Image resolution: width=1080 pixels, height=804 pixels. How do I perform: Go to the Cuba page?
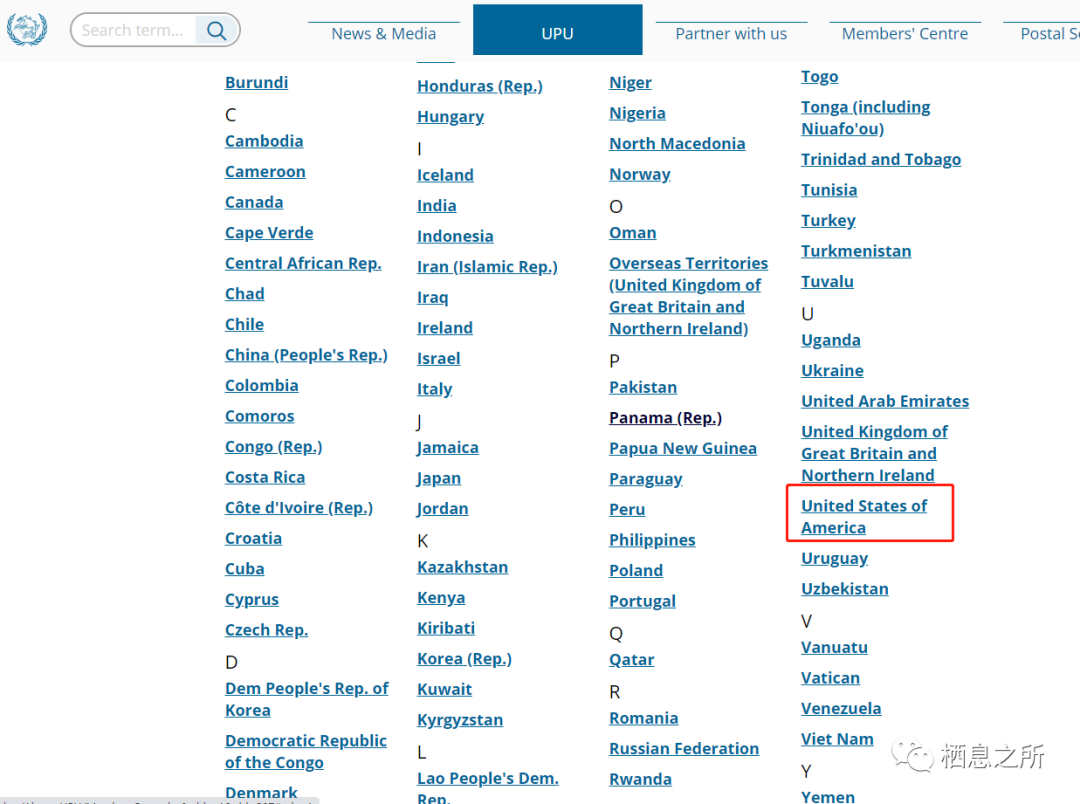coord(245,569)
